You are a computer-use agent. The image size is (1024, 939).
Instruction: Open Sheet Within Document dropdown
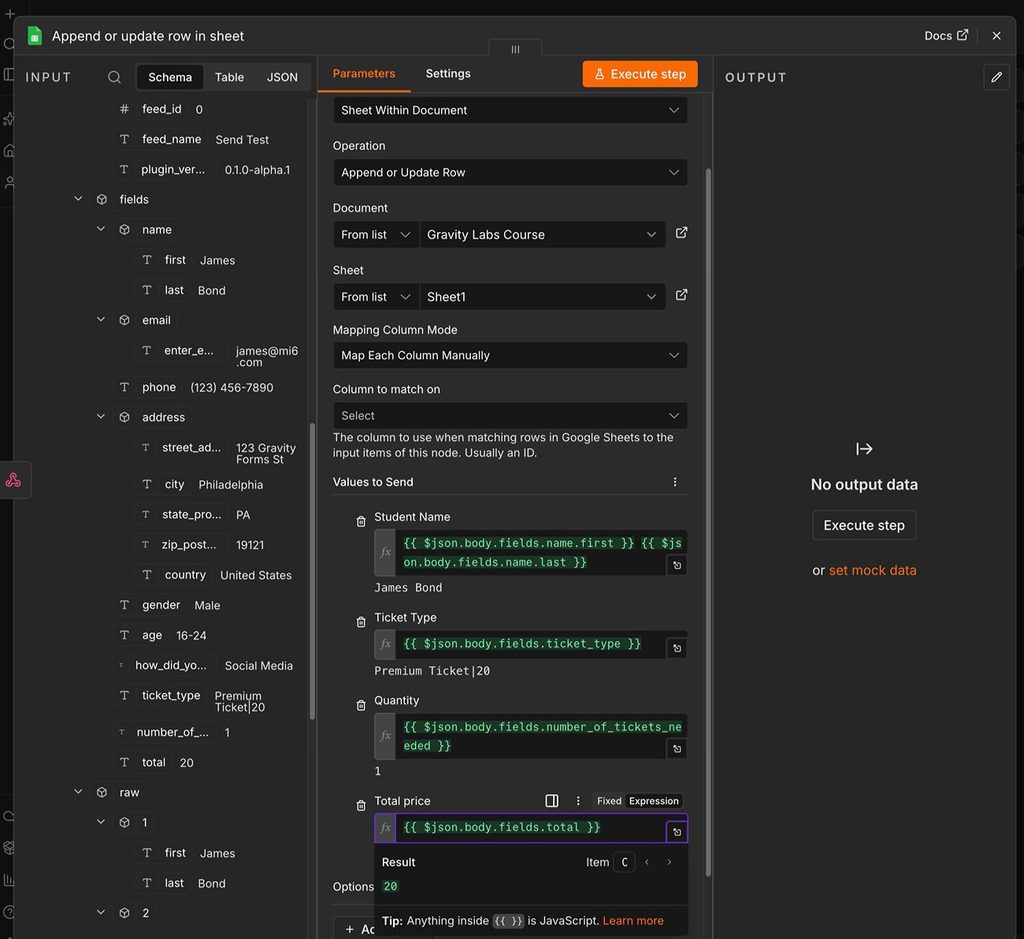tap(509, 110)
